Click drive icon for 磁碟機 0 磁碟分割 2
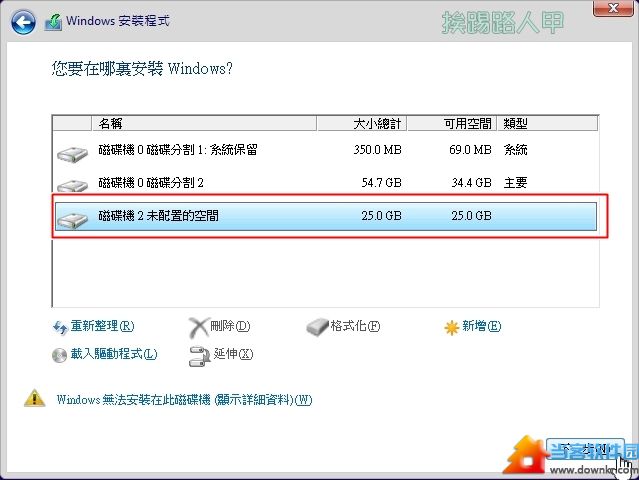The height and width of the screenshot is (480, 639). coord(73,185)
